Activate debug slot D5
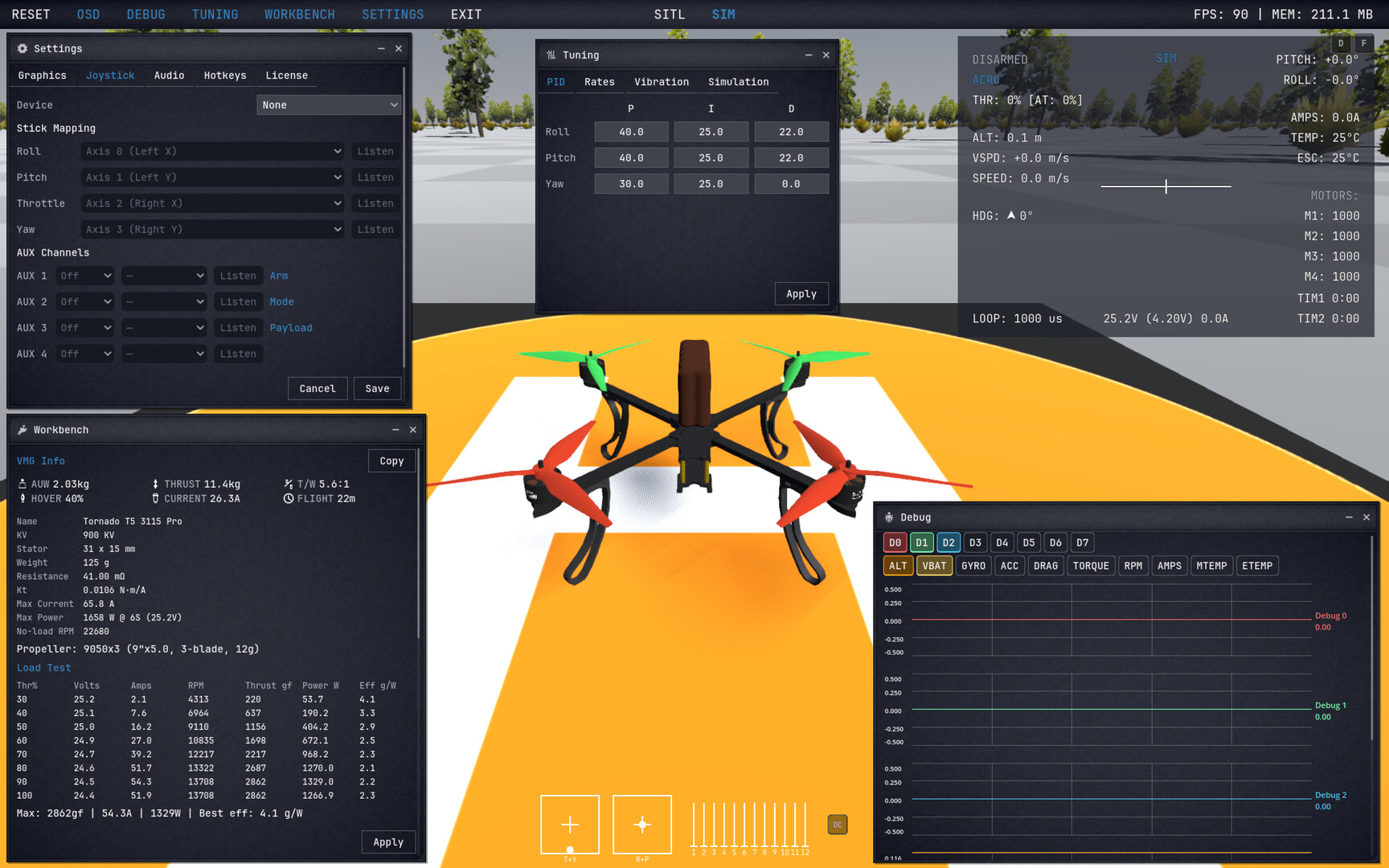This screenshot has width=1389, height=868. (x=1029, y=542)
